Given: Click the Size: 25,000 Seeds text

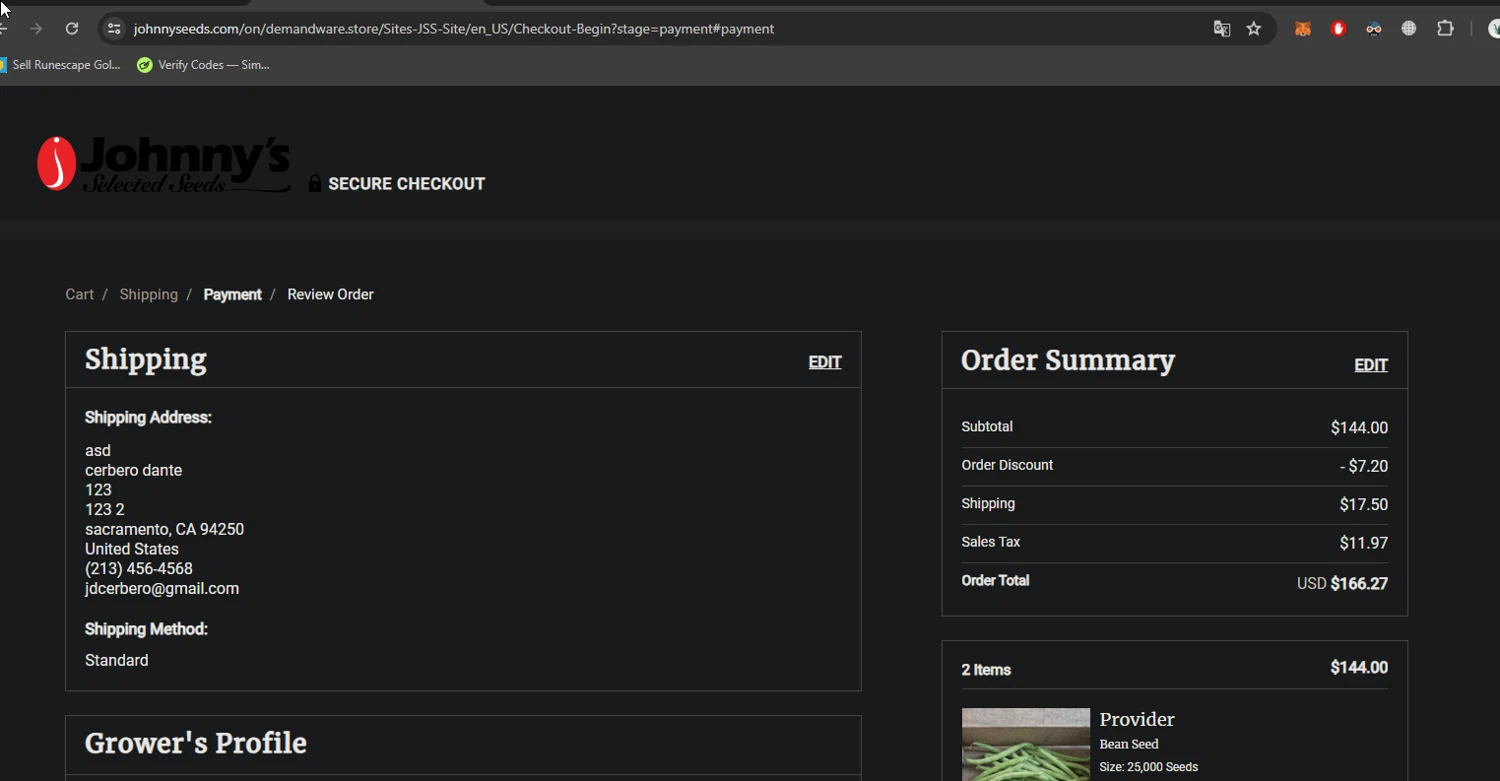Looking at the screenshot, I should [x=1148, y=767].
